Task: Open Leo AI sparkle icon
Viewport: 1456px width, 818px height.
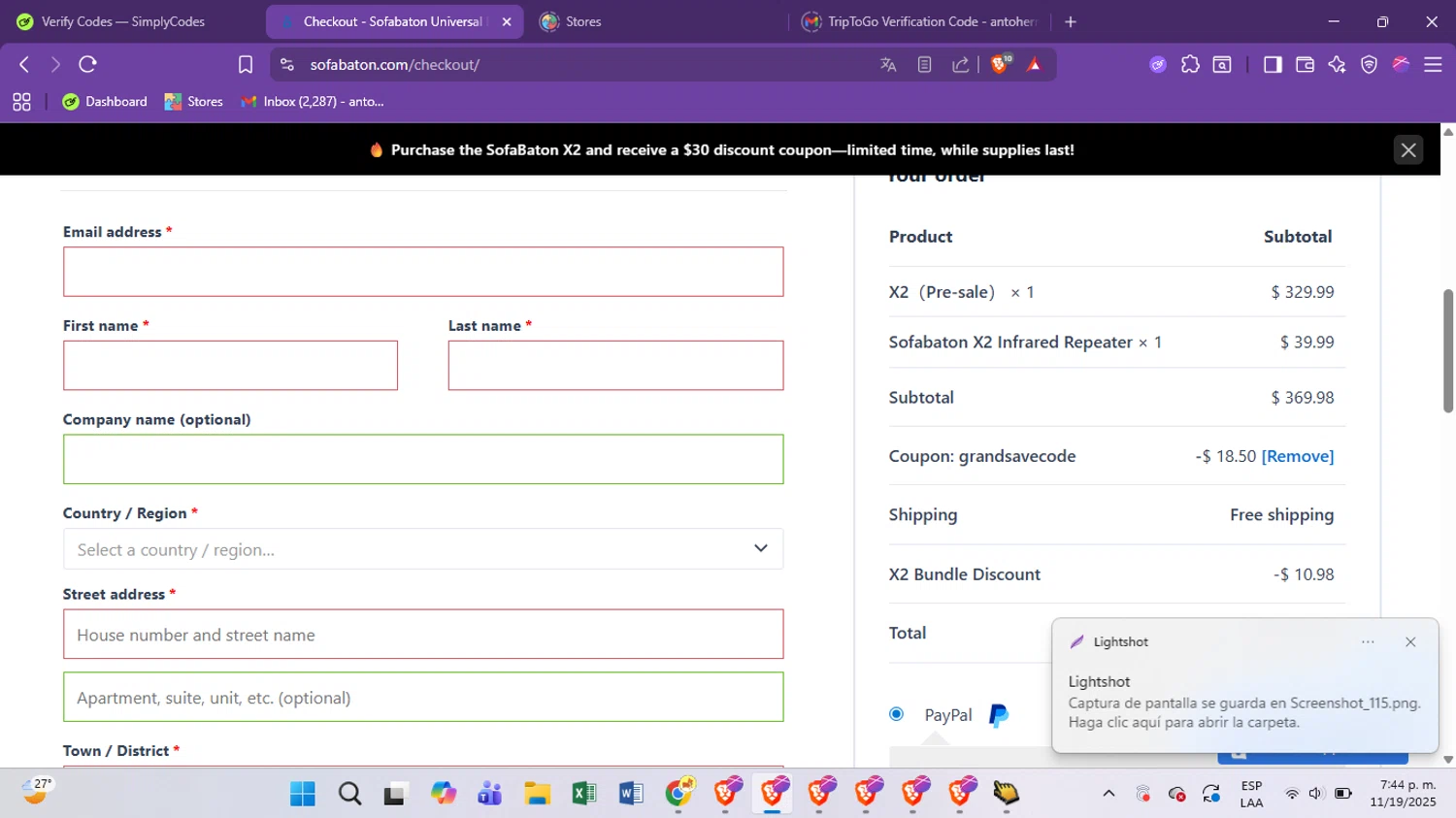Action: (1337, 64)
